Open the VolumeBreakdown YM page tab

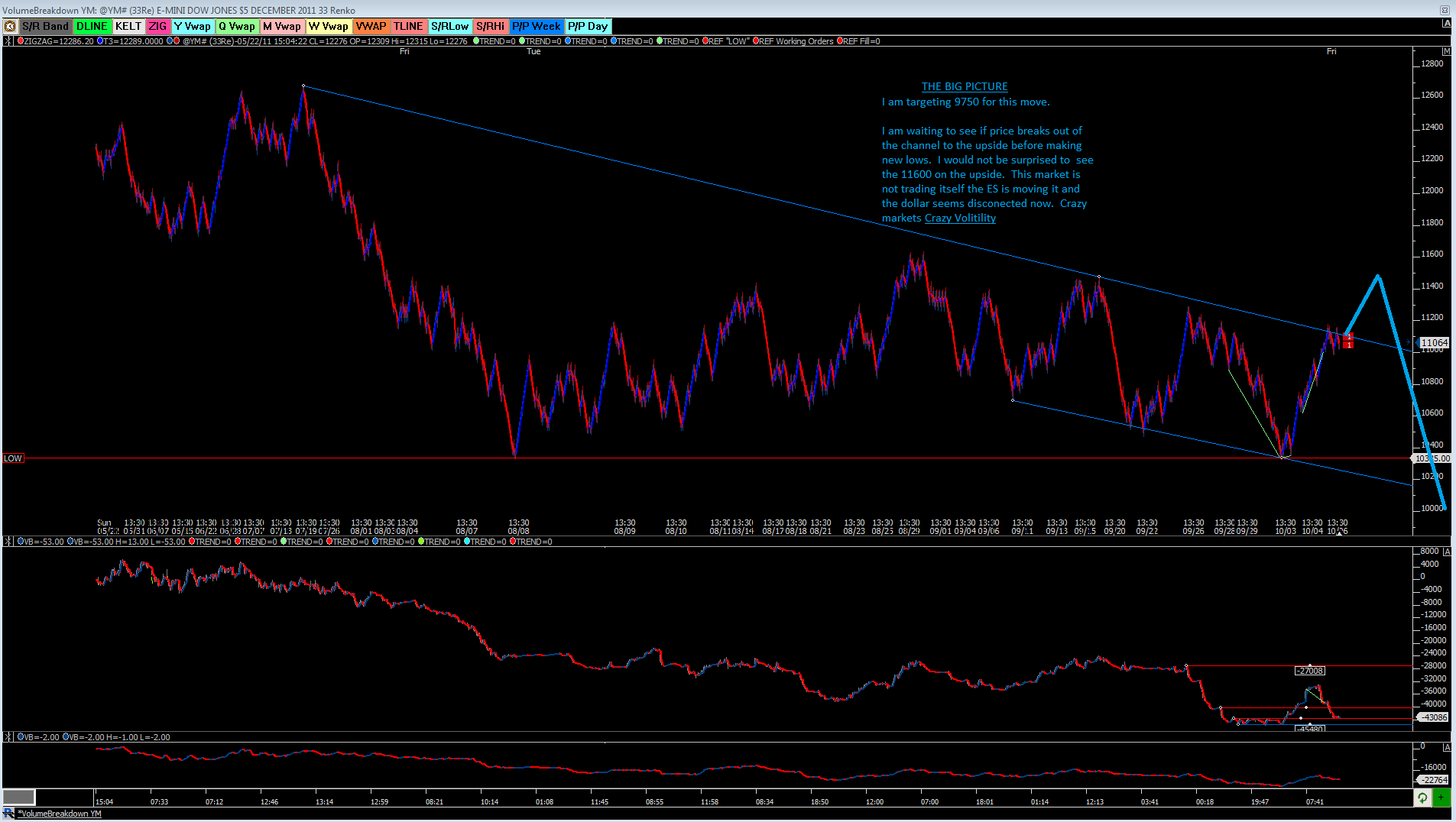60,814
